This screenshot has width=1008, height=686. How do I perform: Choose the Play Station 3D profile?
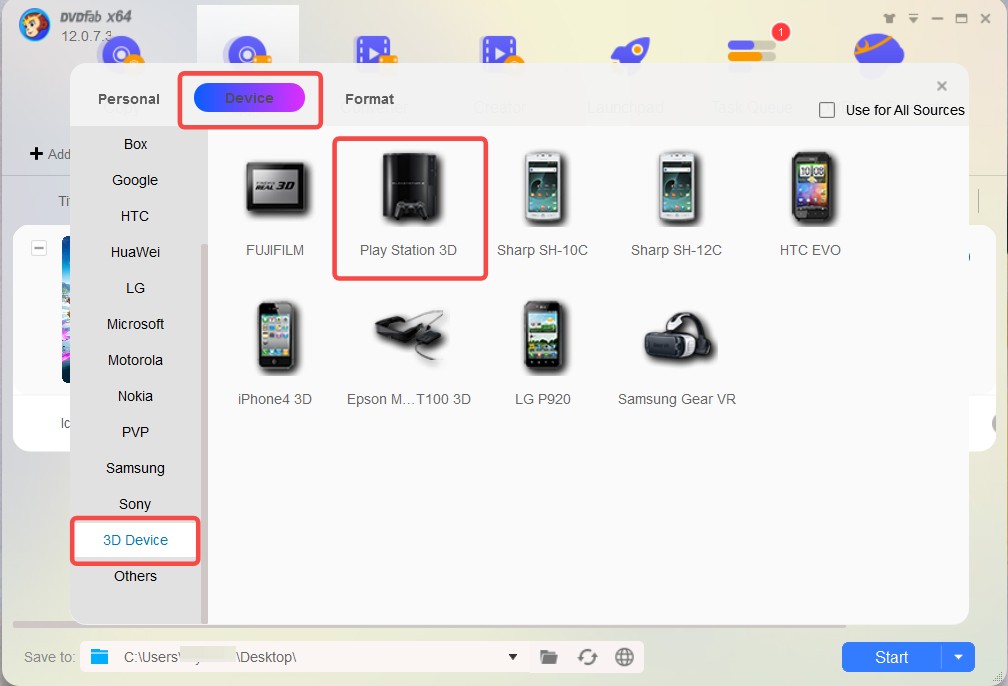click(x=409, y=206)
